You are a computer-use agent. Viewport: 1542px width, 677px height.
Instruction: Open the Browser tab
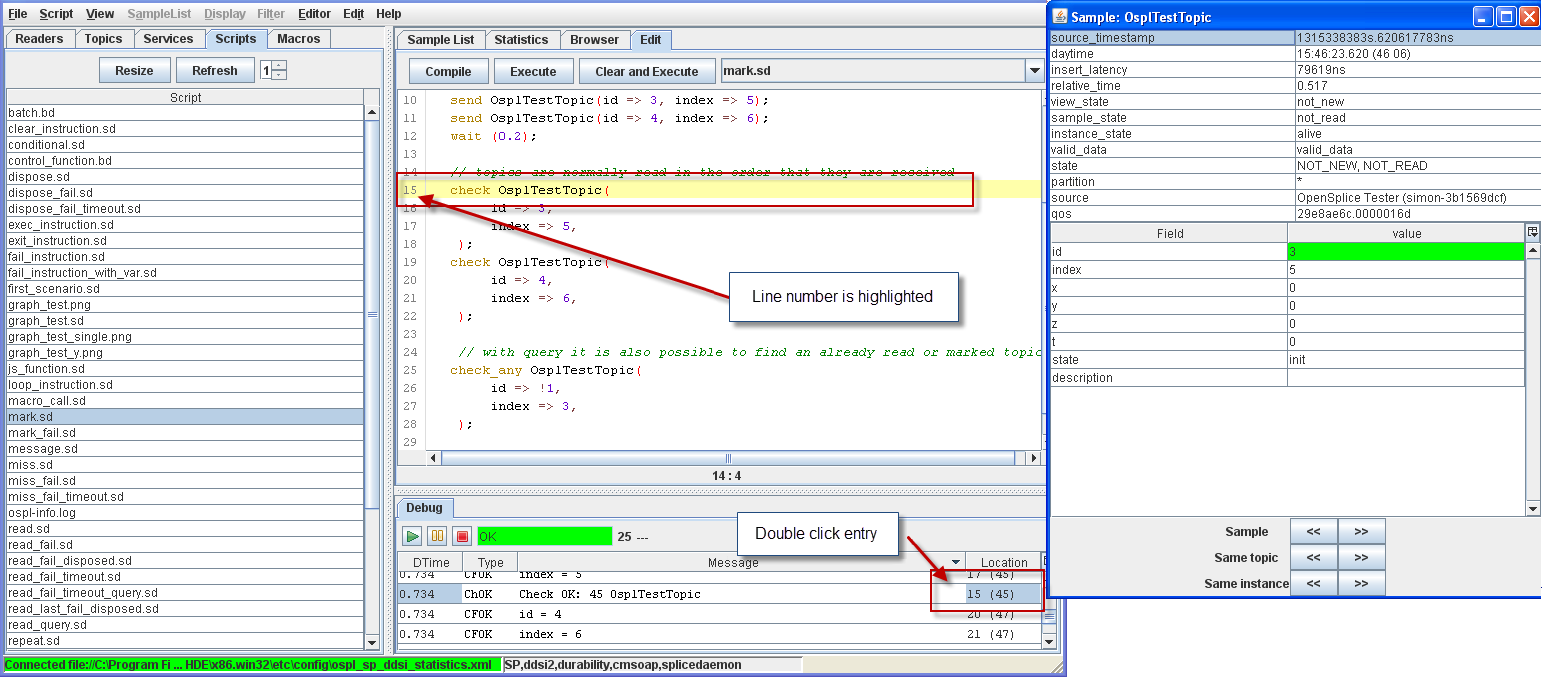[x=595, y=40]
